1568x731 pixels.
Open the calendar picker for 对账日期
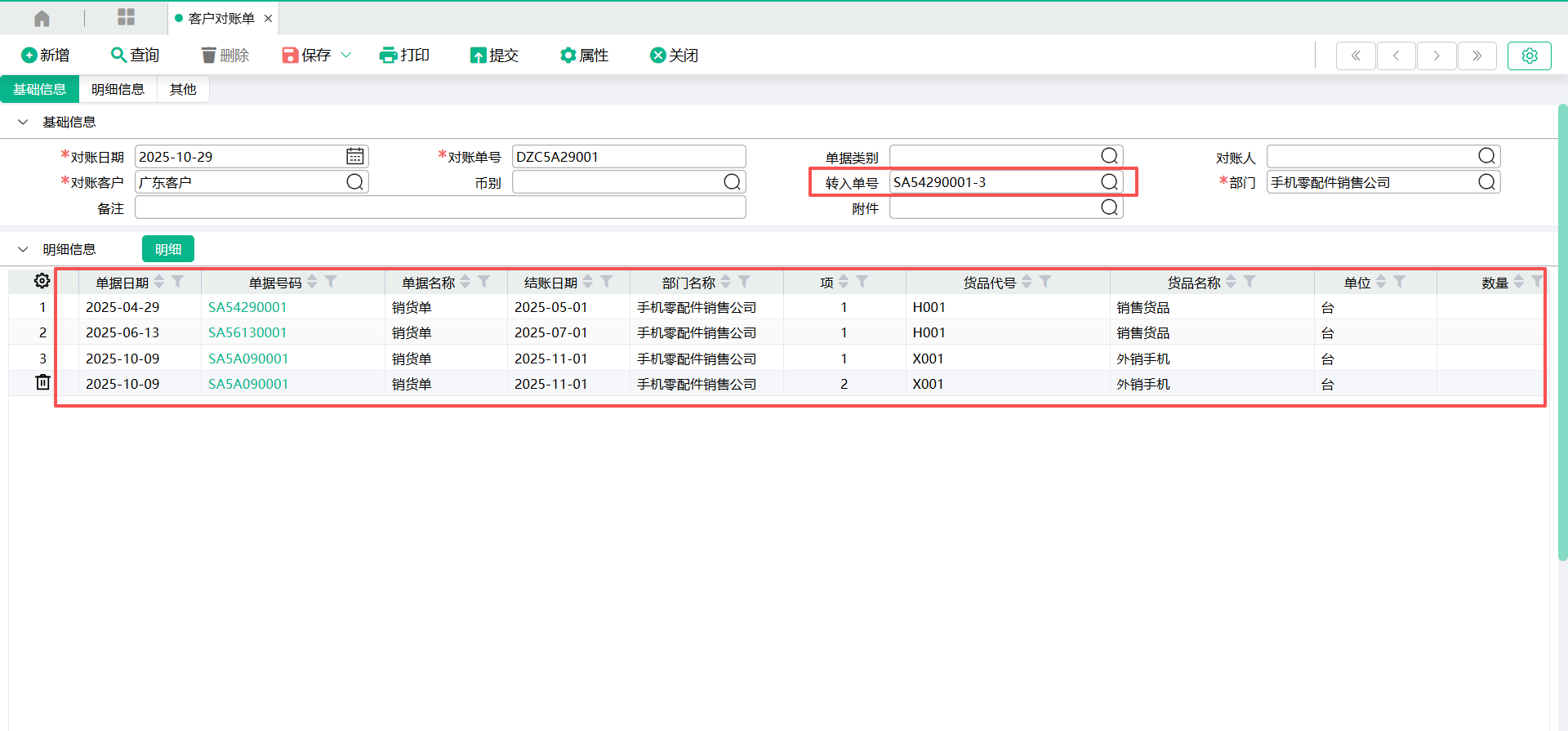(355, 156)
